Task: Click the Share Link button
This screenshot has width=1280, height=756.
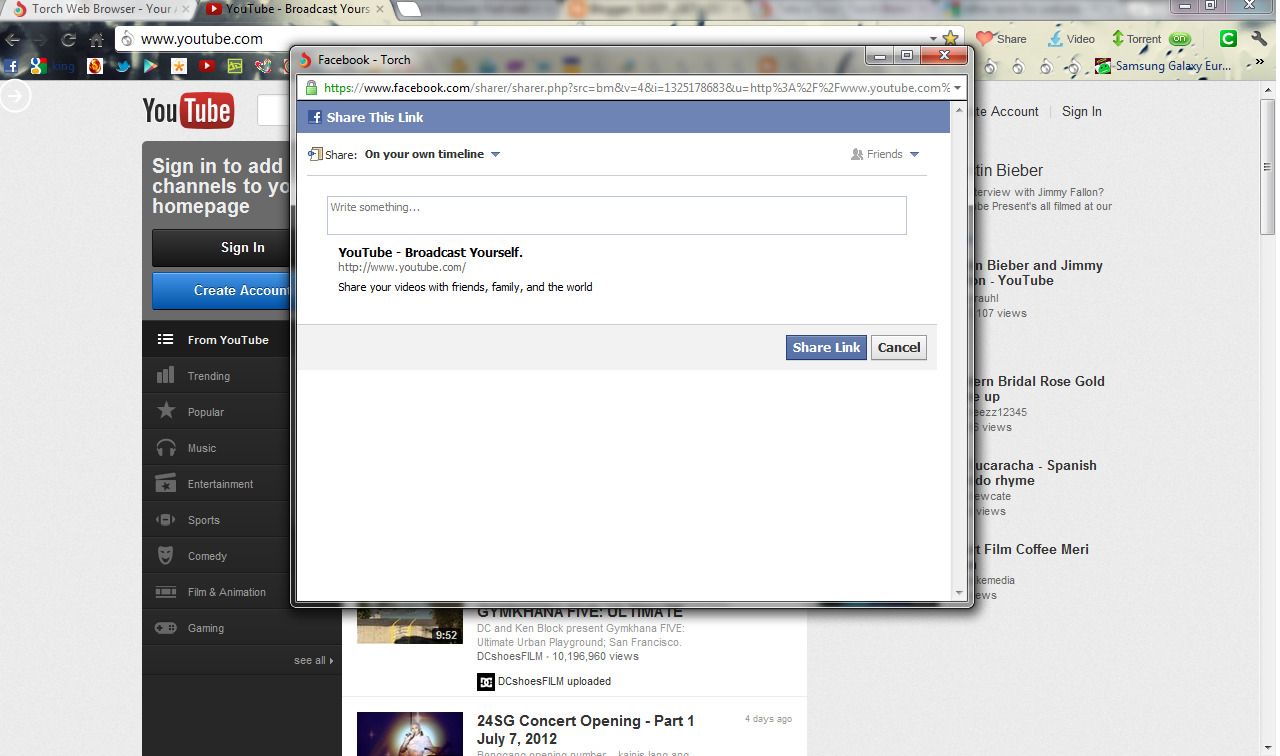Action: click(x=826, y=347)
